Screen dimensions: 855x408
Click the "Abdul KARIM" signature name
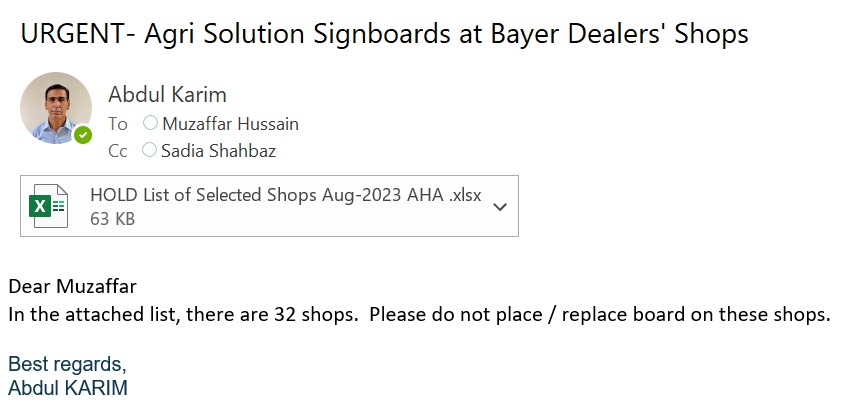pos(67,387)
